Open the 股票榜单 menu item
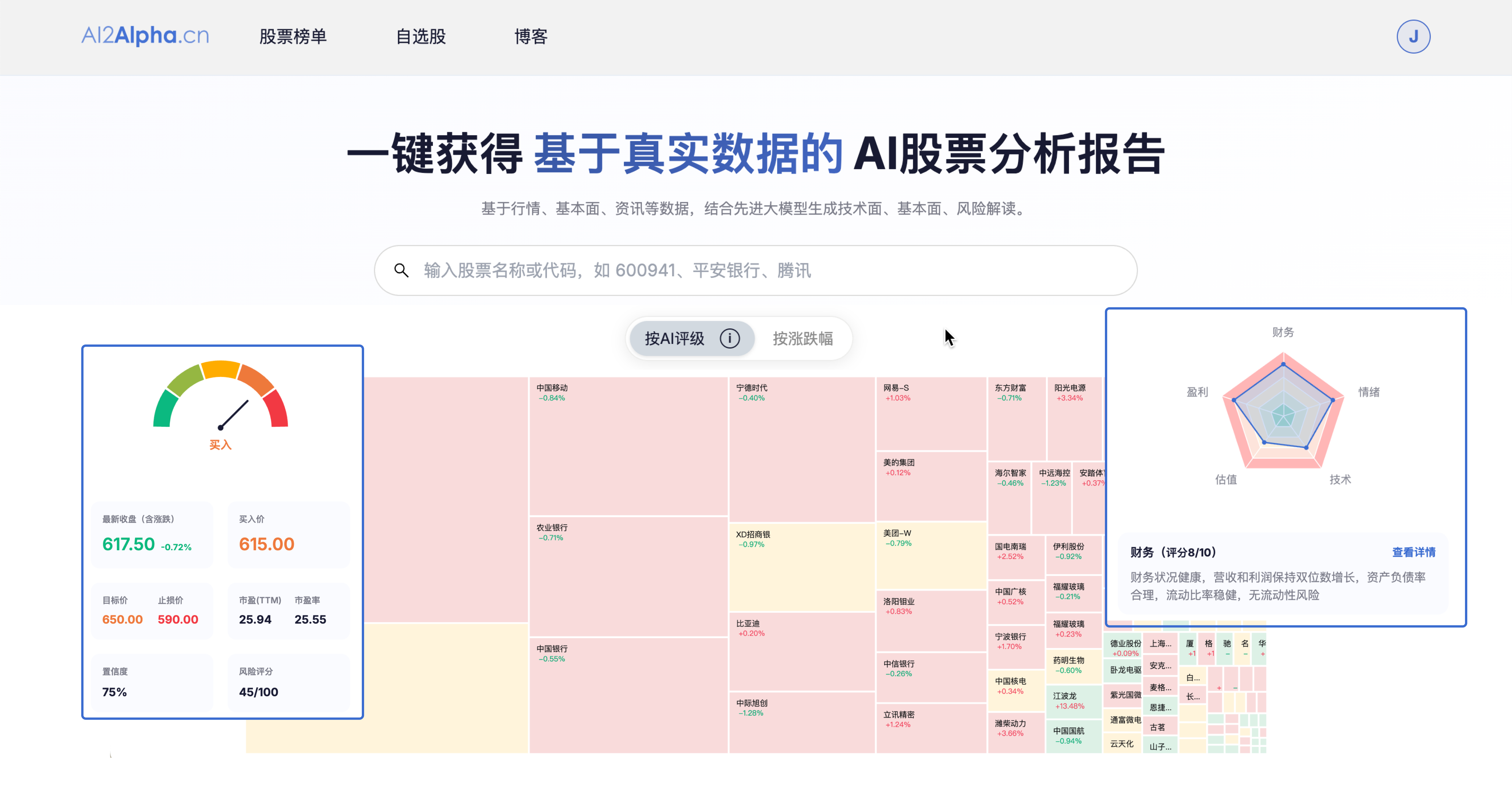Image resolution: width=1512 pixels, height=787 pixels. click(x=293, y=36)
